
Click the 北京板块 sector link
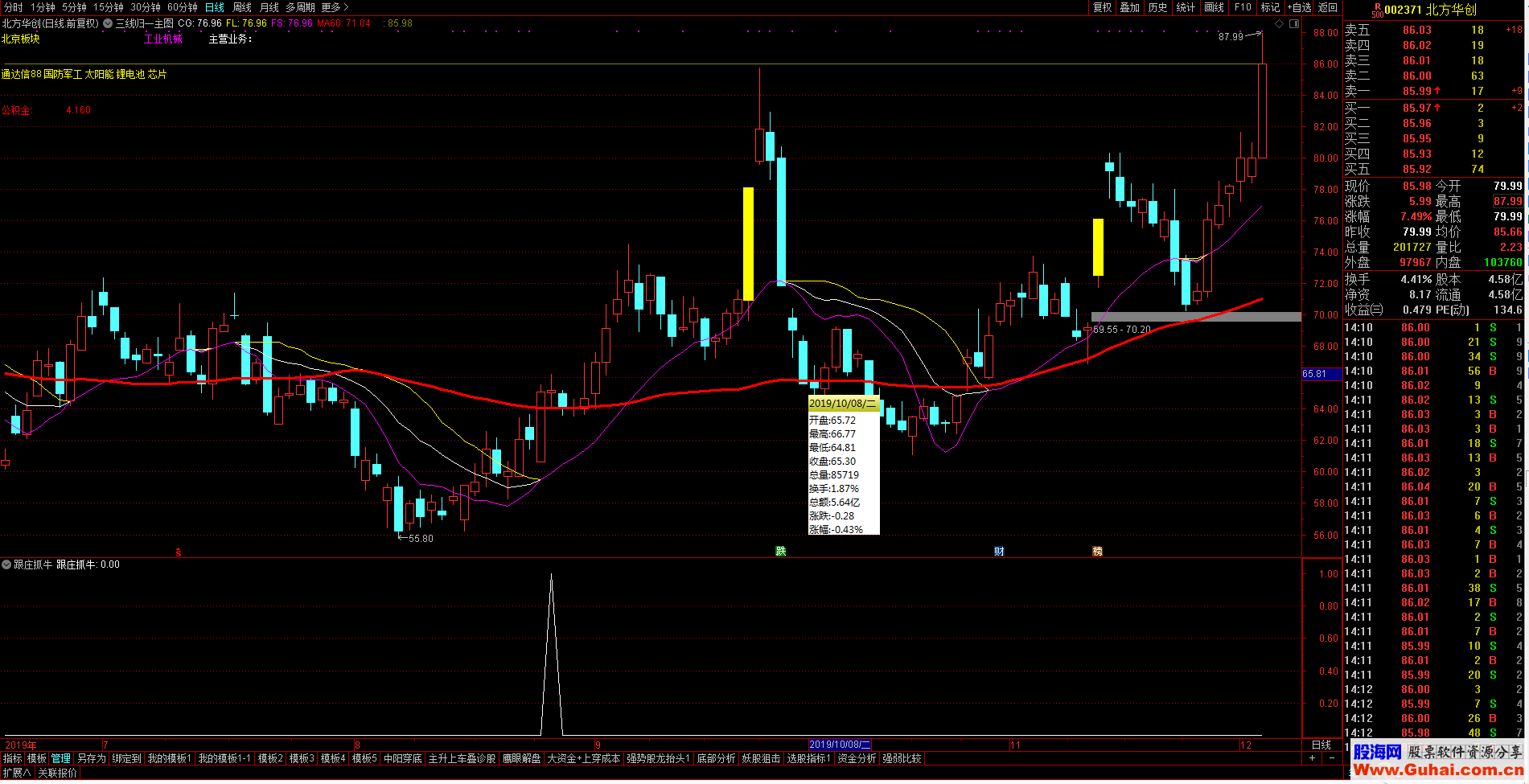21,39
